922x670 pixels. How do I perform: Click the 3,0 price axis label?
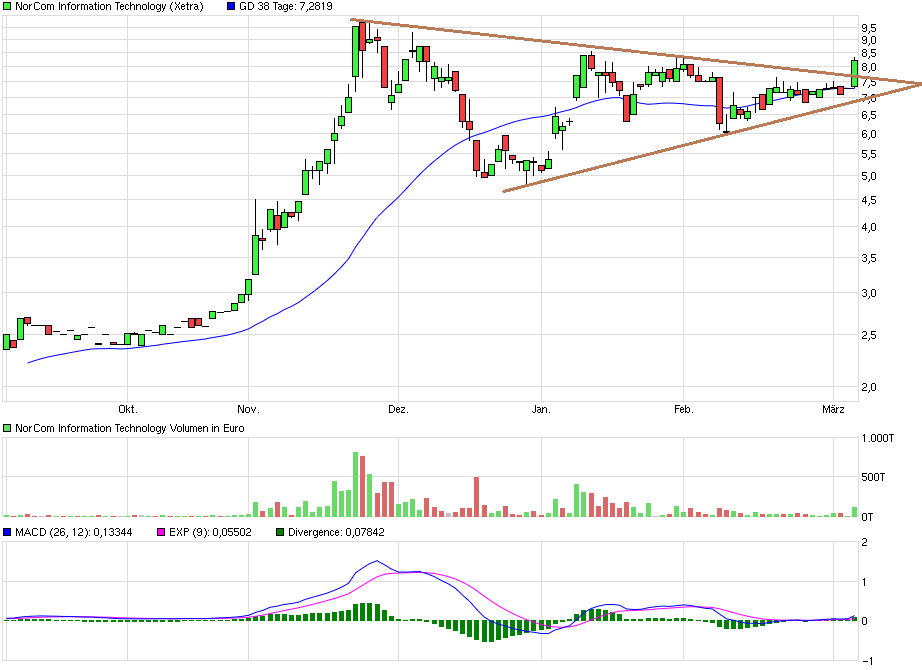click(x=869, y=293)
